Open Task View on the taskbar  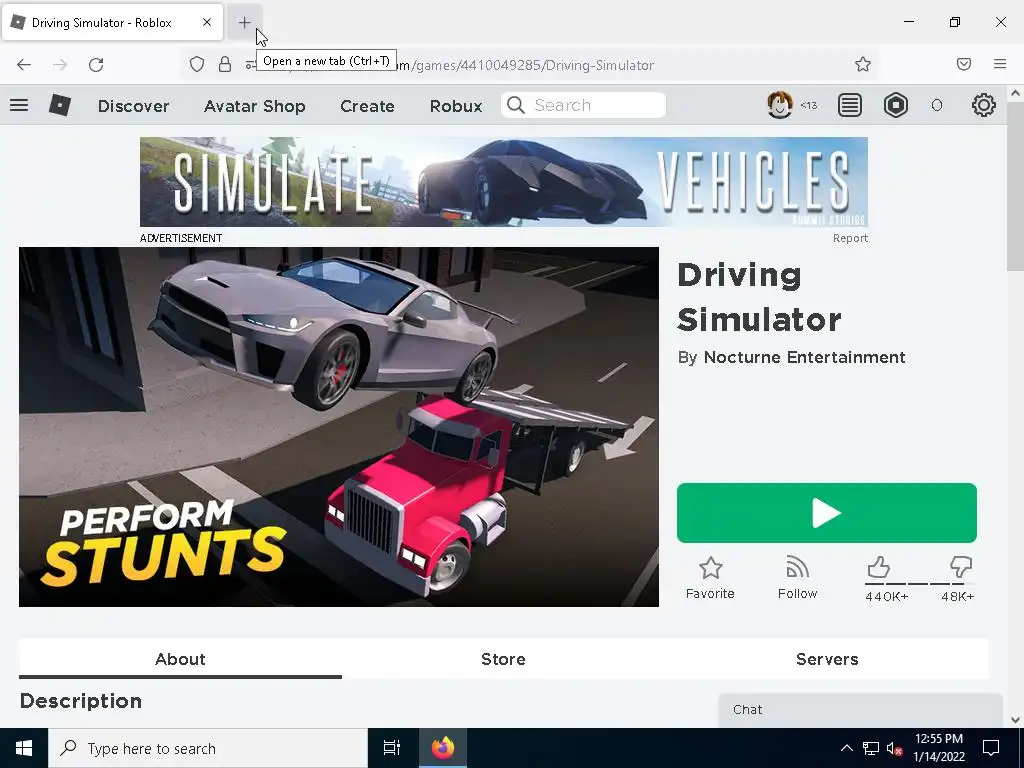[x=392, y=748]
